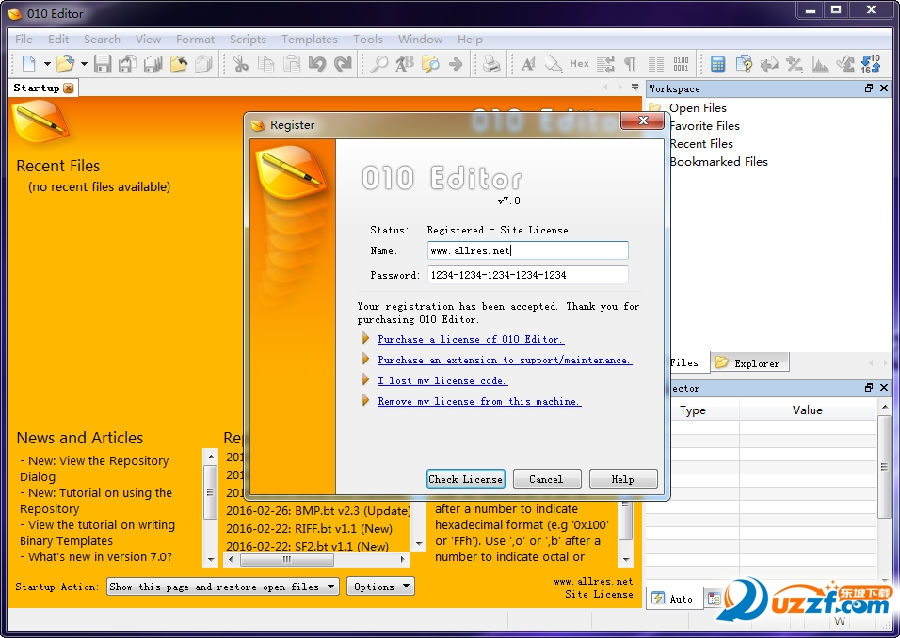Click the Base Converter 10/16 icon
Viewport: 900px width, 638px height.
pyautogui.click(x=871, y=64)
